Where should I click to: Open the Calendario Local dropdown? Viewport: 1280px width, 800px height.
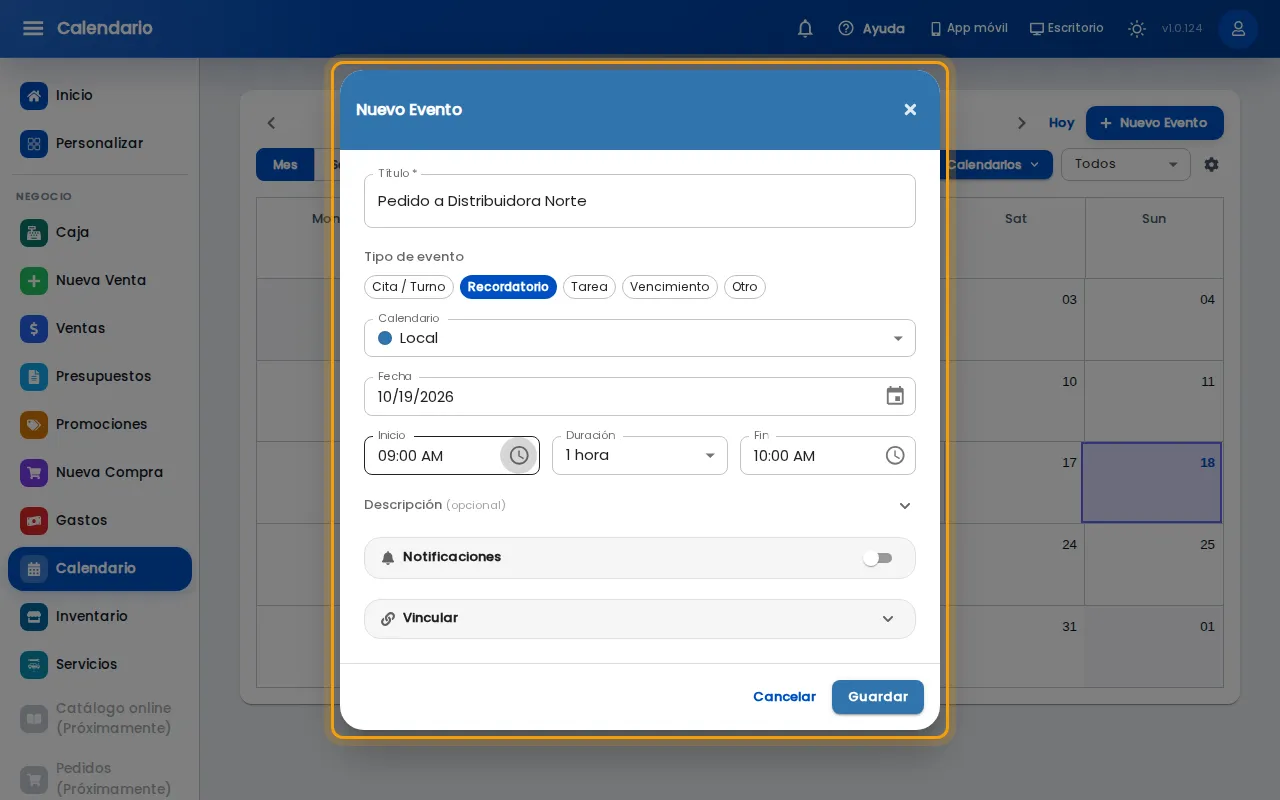(x=640, y=338)
